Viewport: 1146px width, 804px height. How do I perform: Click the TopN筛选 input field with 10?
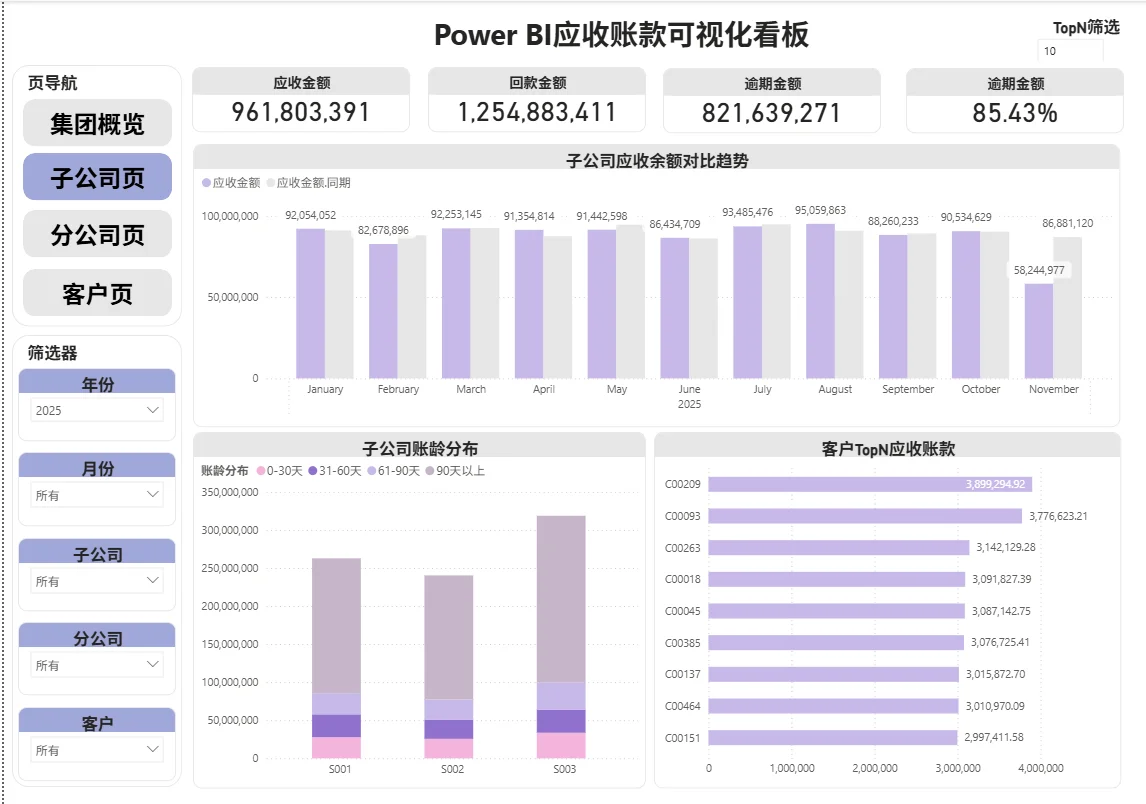[1070, 50]
